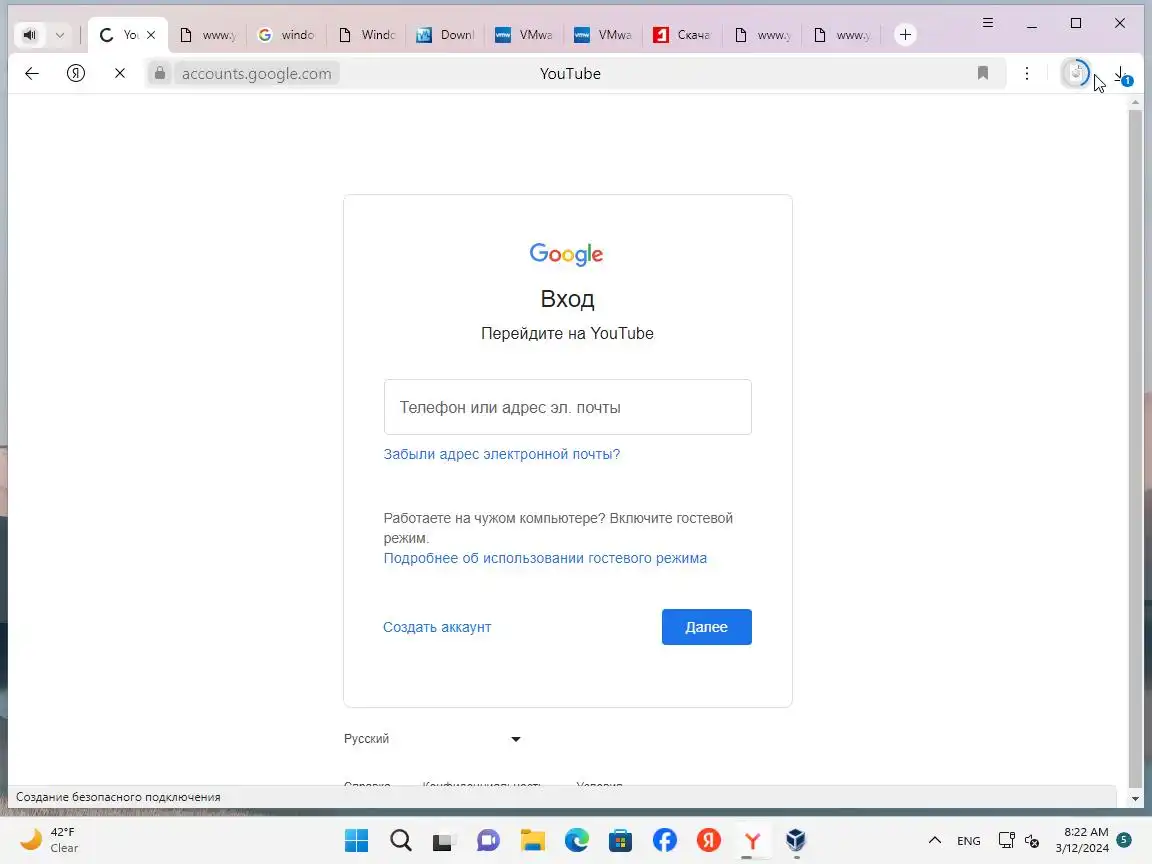Switch to the second VMwa tab

[x=603, y=35]
